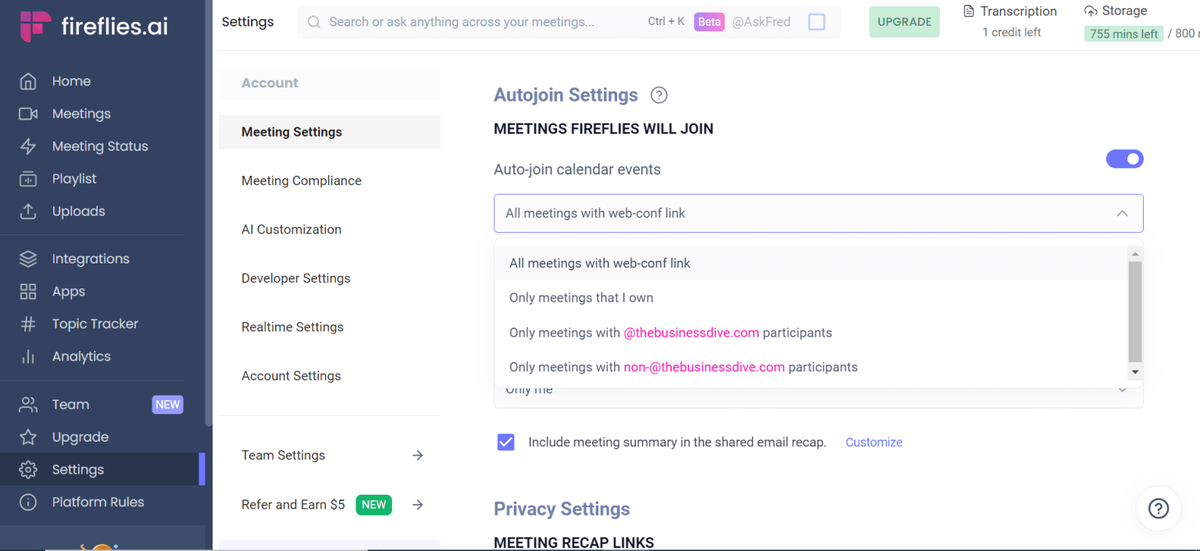The height and width of the screenshot is (551, 1200).
Task: Click the Topic Tracker hash icon
Action: pos(28,324)
